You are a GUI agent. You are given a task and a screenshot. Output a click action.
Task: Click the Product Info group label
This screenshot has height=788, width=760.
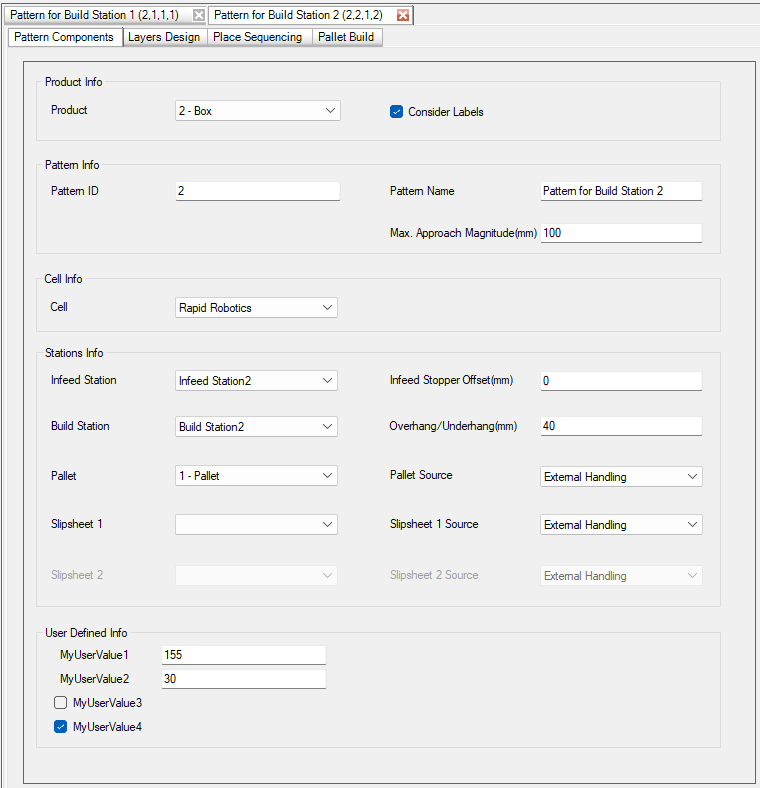(x=73, y=82)
